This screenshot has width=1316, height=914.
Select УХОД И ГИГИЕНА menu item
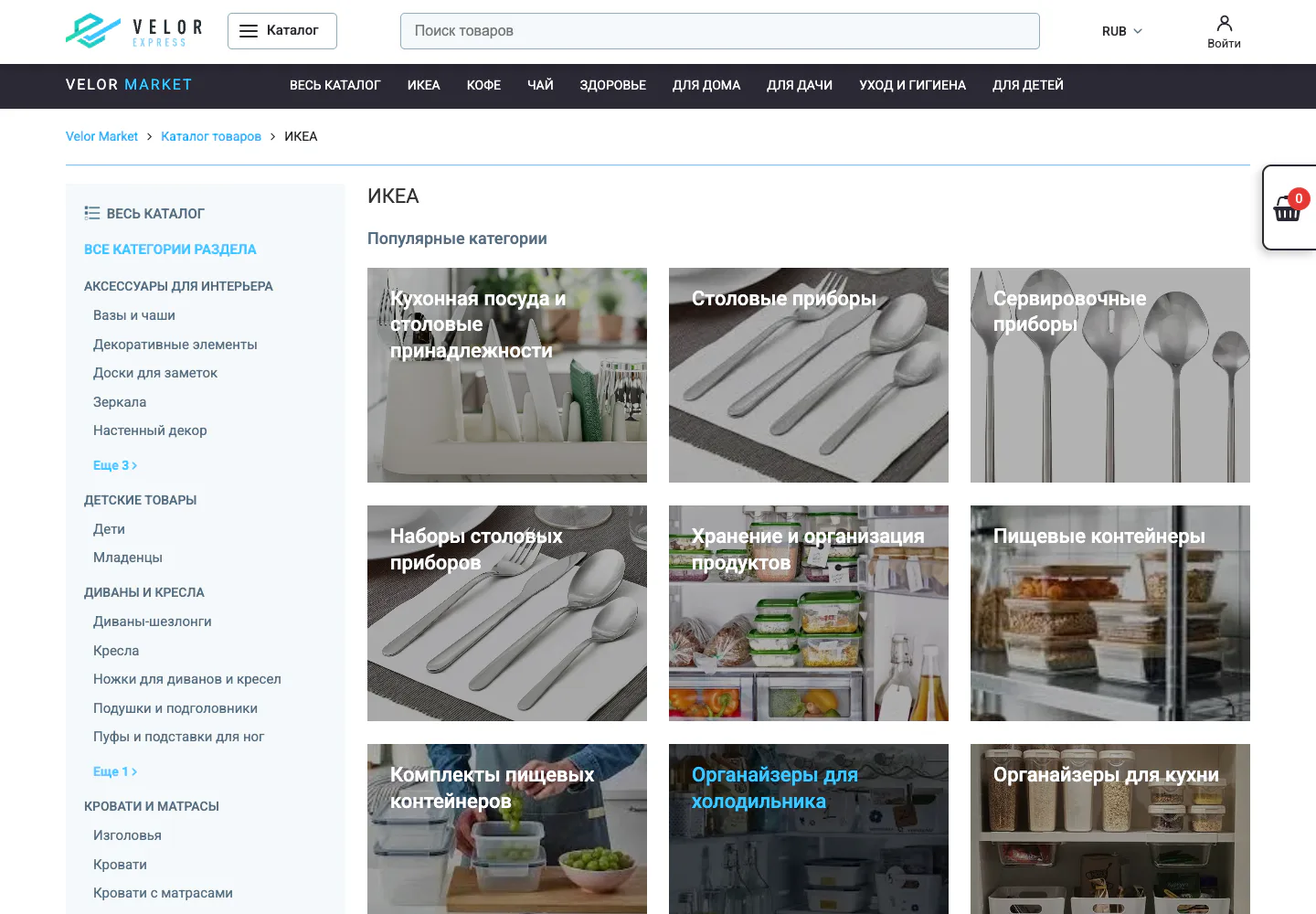pos(912,85)
